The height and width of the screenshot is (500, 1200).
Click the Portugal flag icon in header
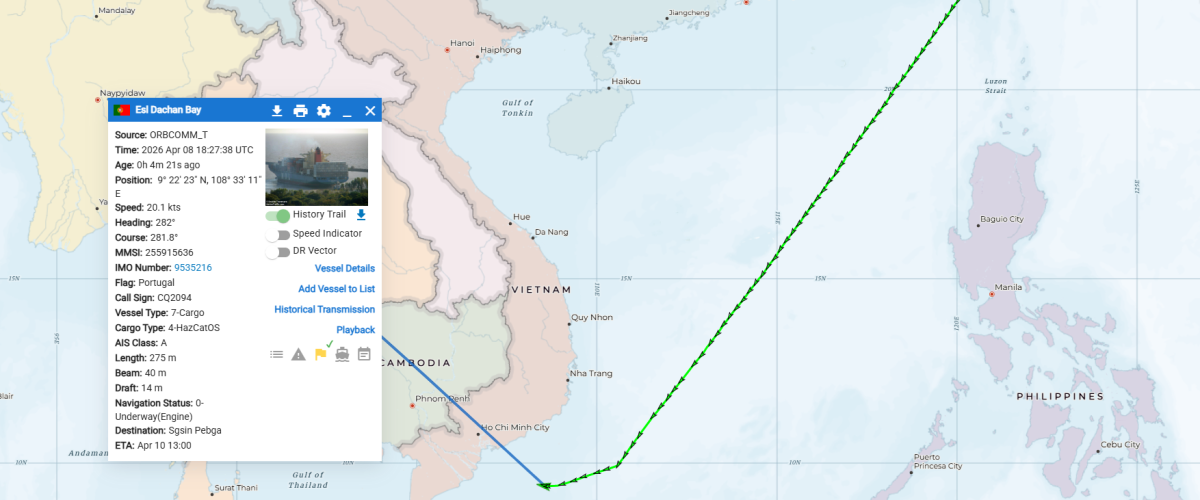point(121,111)
